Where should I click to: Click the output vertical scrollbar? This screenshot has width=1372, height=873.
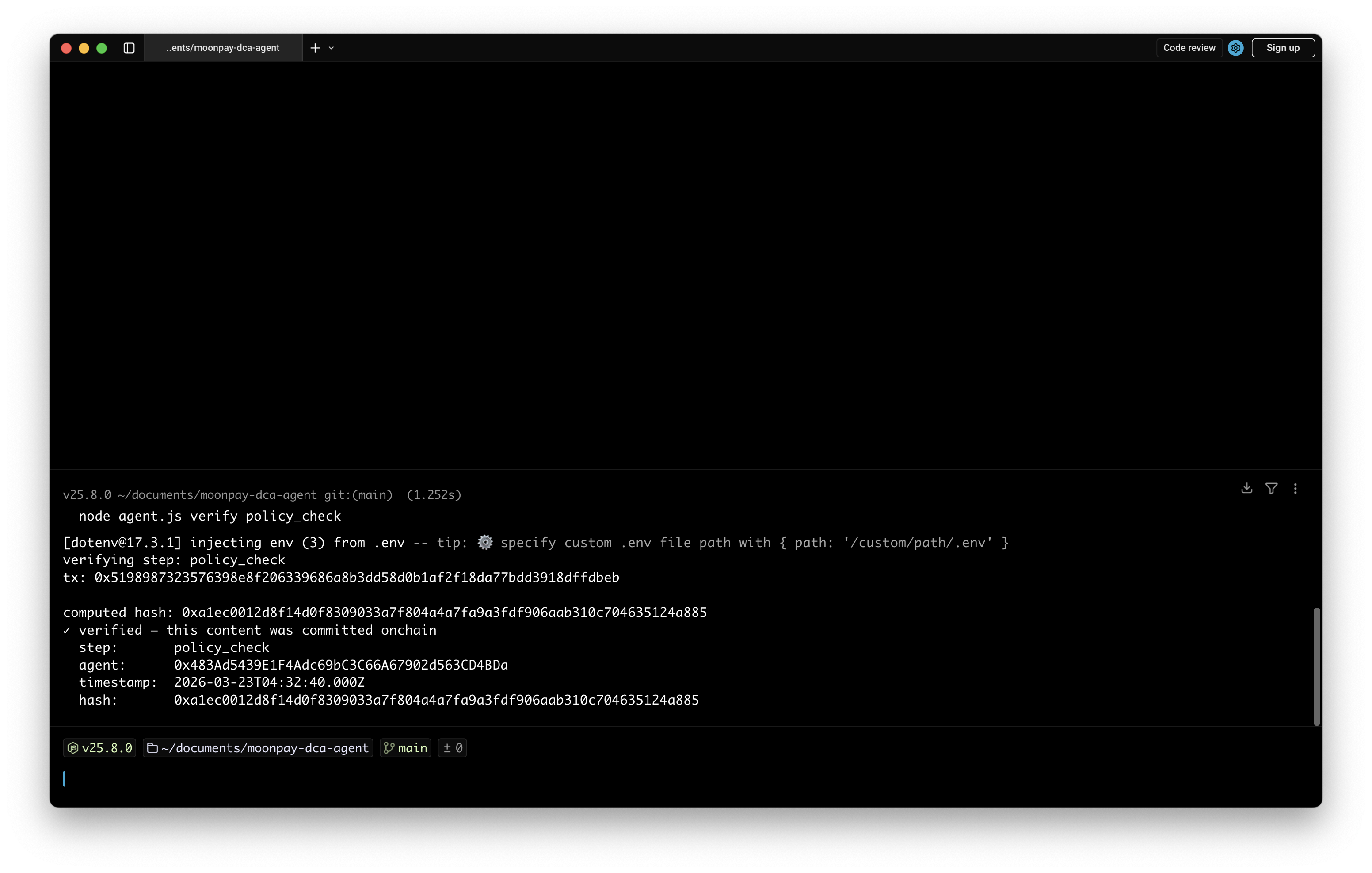click(x=1316, y=666)
